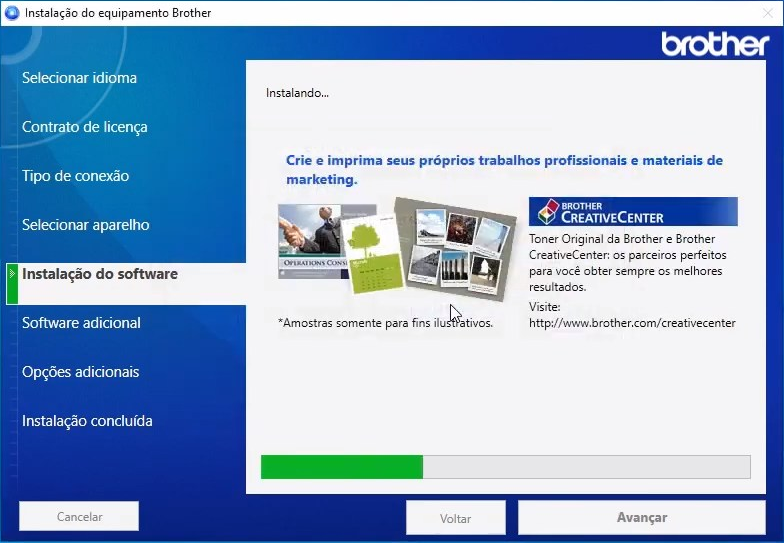Image resolution: width=784 pixels, height=543 pixels.
Task: Click the 'Toner Original da Brother' description text
Action: [628, 262]
